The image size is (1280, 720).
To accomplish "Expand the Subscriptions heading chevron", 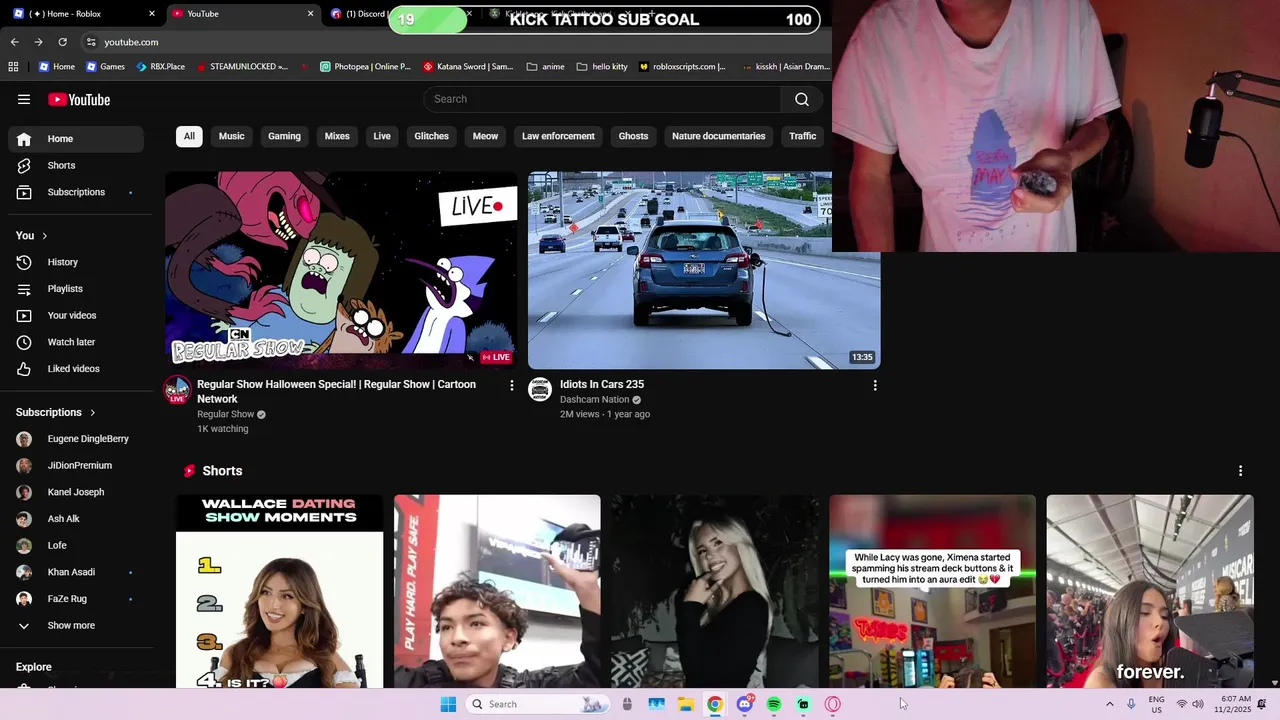I will [93, 412].
